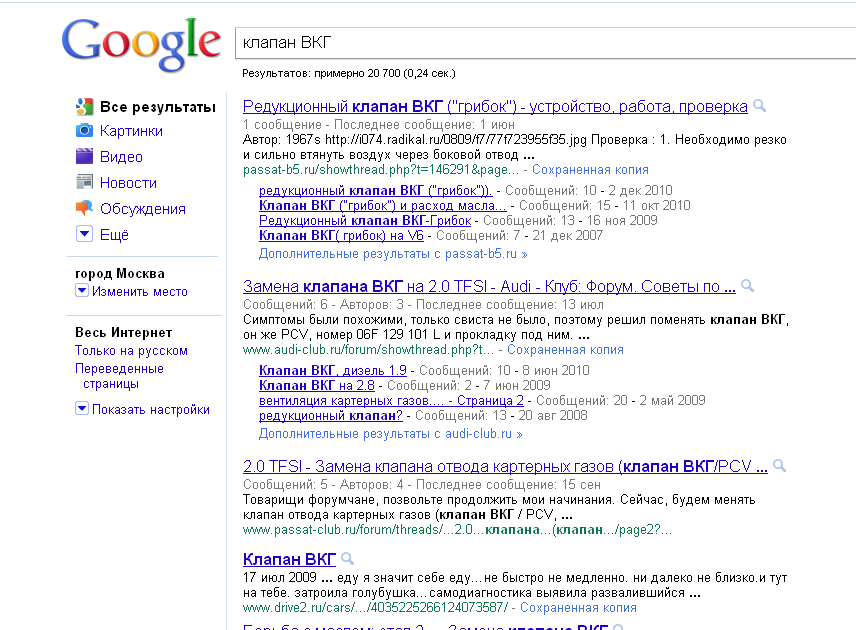
Task: Open sublink "вентиляция картерных газов.... - Страница 2"
Action: pyautogui.click(x=391, y=401)
